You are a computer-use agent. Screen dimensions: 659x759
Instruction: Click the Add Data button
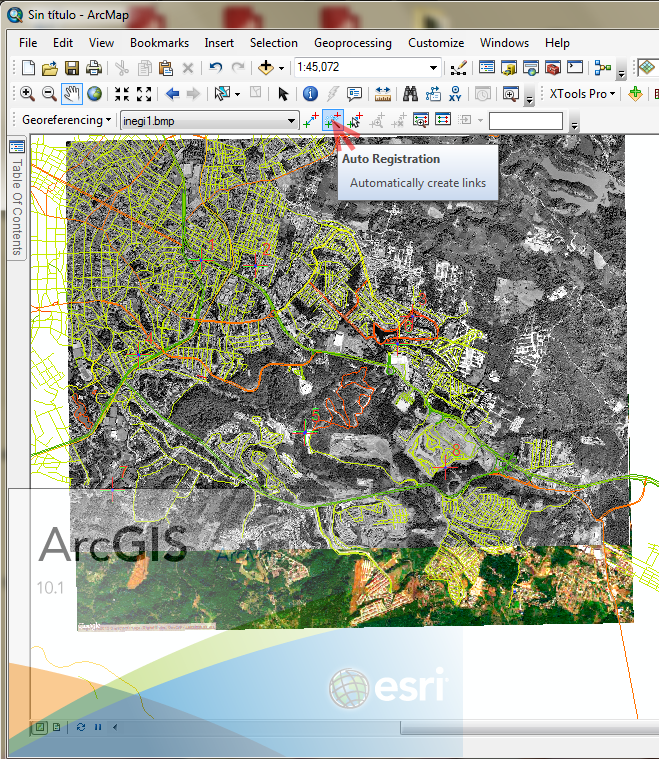pos(266,68)
